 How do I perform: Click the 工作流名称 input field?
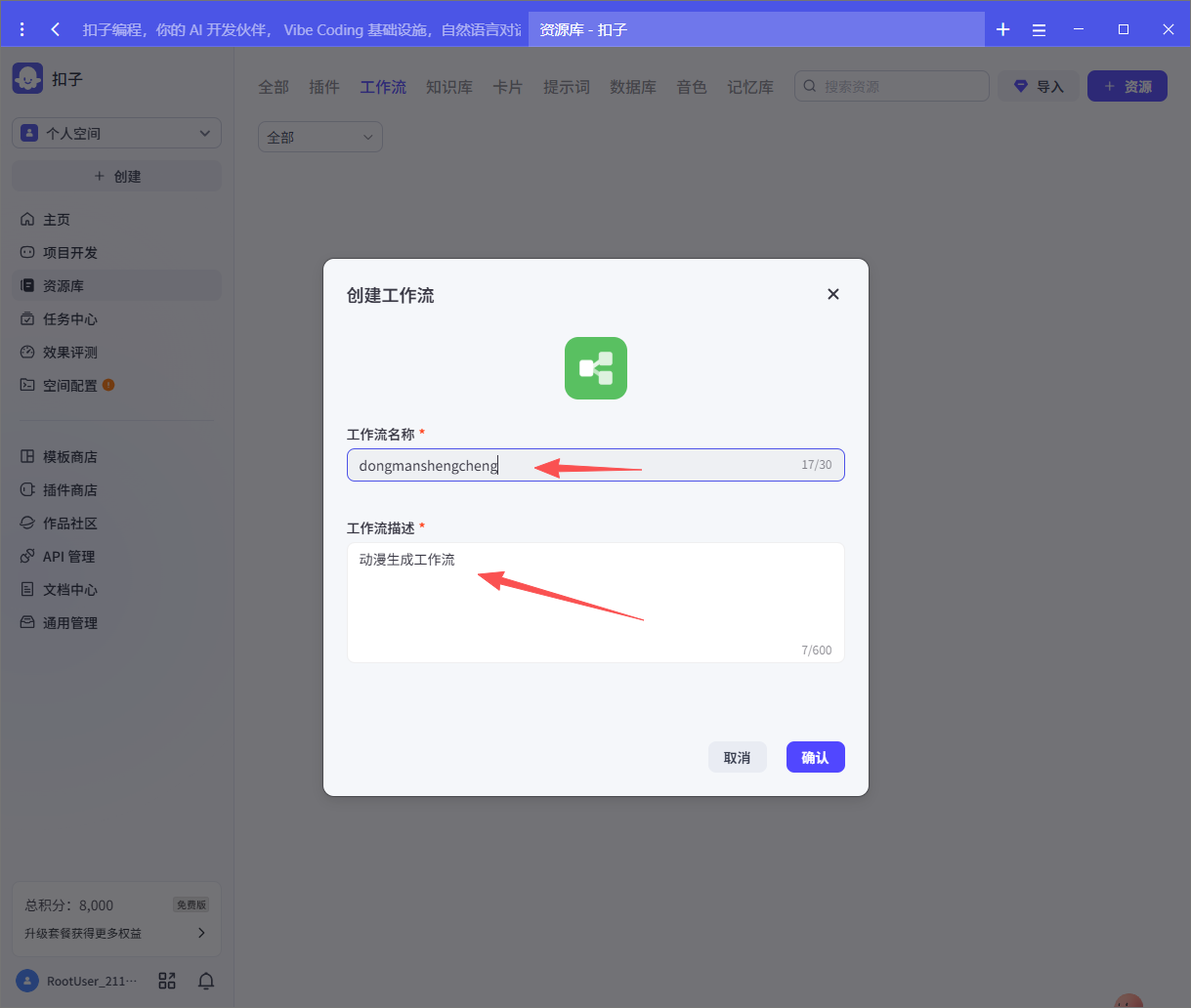595,465
